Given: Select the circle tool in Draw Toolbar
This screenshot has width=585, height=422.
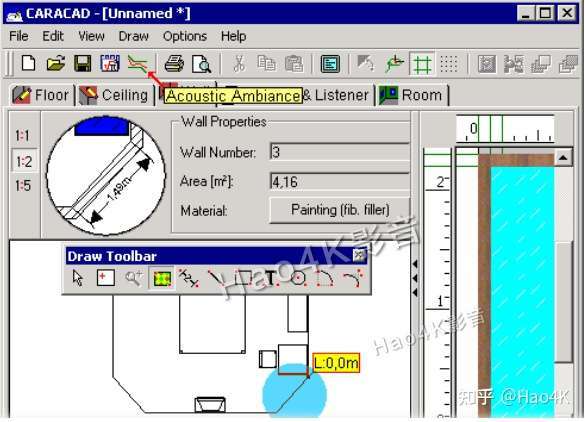Looking at the screenshot, I should [298, 278].
